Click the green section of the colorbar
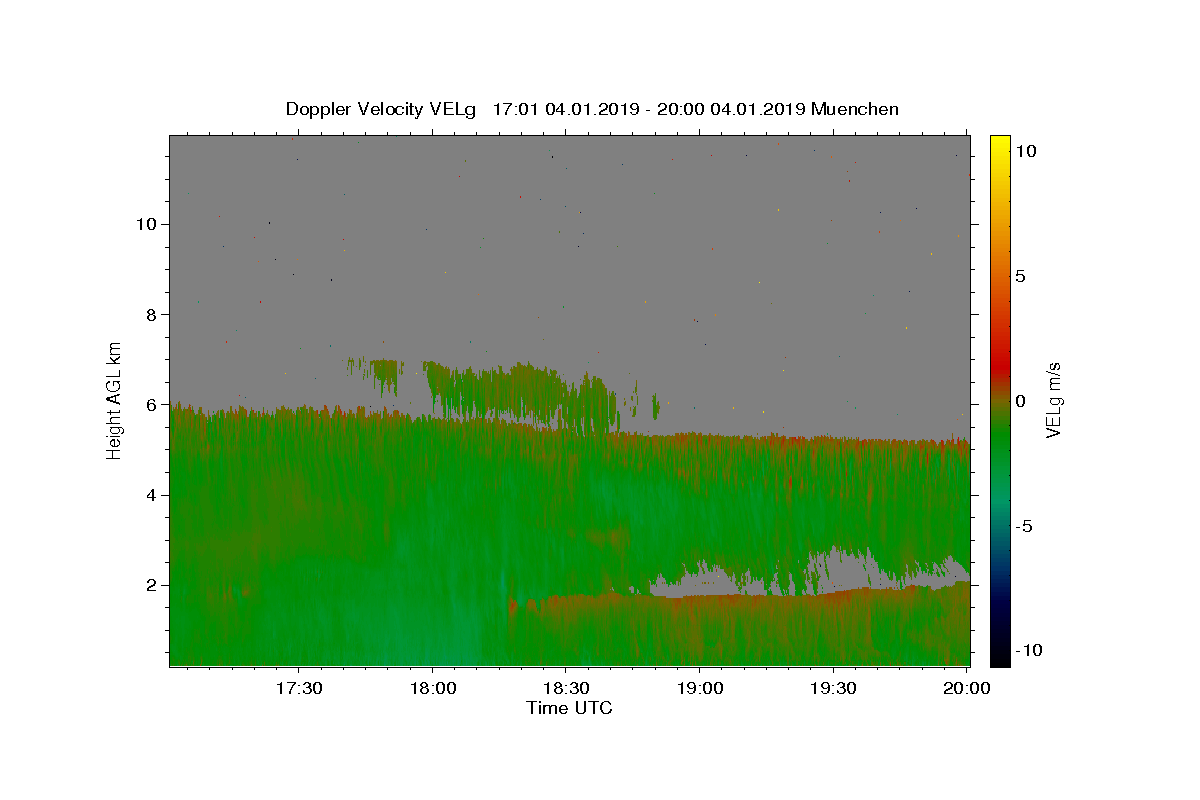The height and width of the screenshot is (800, 1200). coord(1000,440)
